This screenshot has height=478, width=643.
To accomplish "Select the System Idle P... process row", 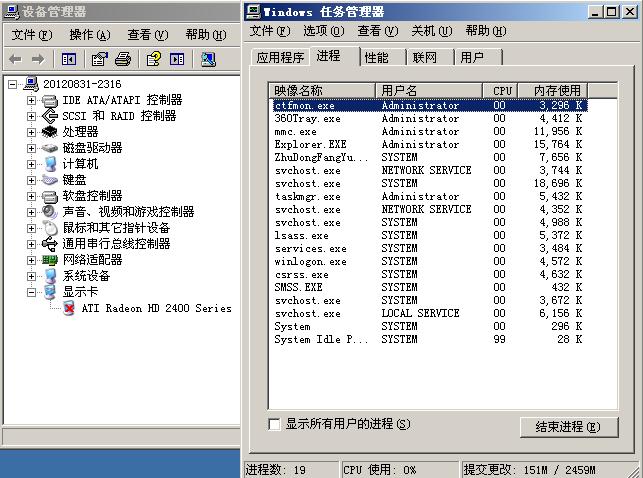I will tap(429, 339).
